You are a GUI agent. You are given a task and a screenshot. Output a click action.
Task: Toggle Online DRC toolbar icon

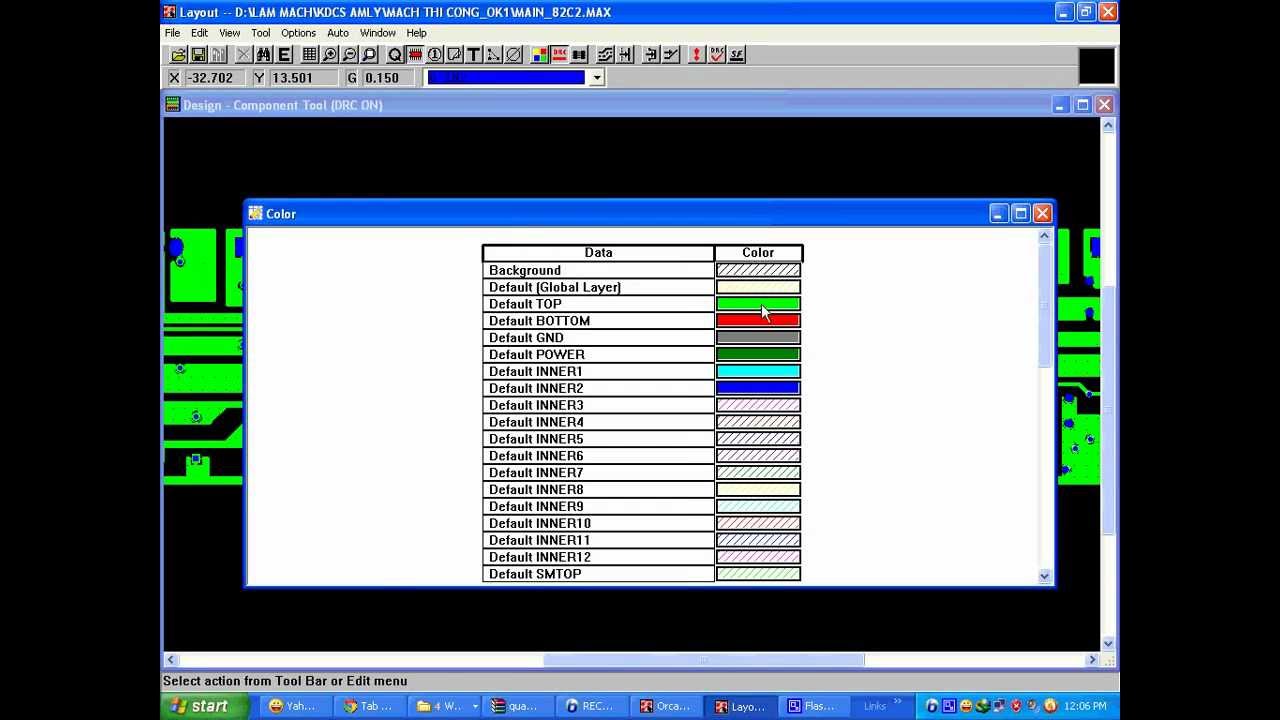pyautogui.click(x=560, y=55)
